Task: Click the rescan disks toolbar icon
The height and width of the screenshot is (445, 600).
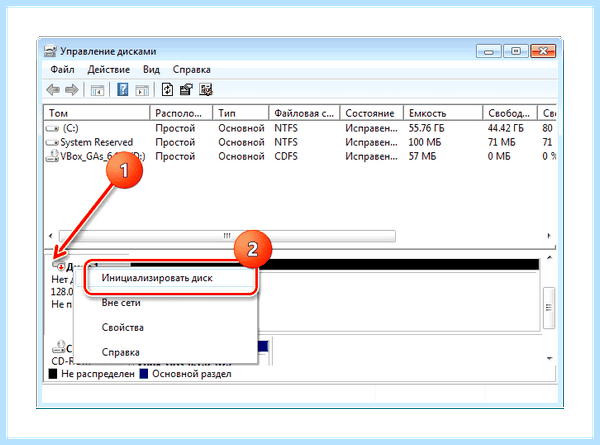Action: 186,90
